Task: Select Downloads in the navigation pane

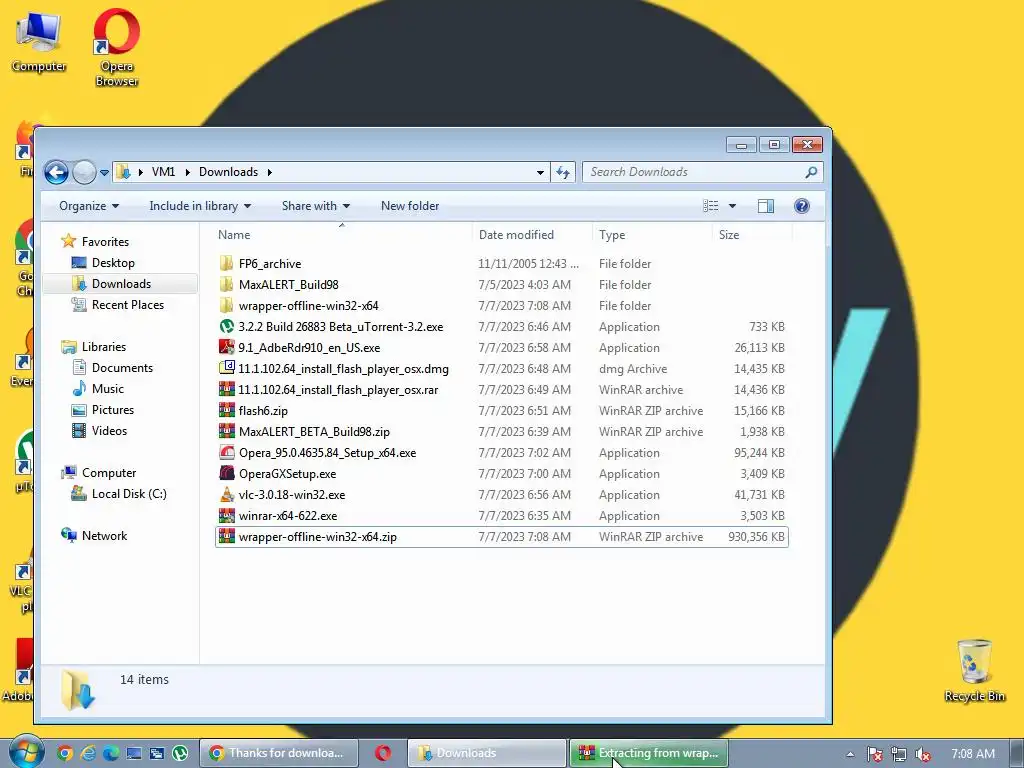Action: pos(120,284)
